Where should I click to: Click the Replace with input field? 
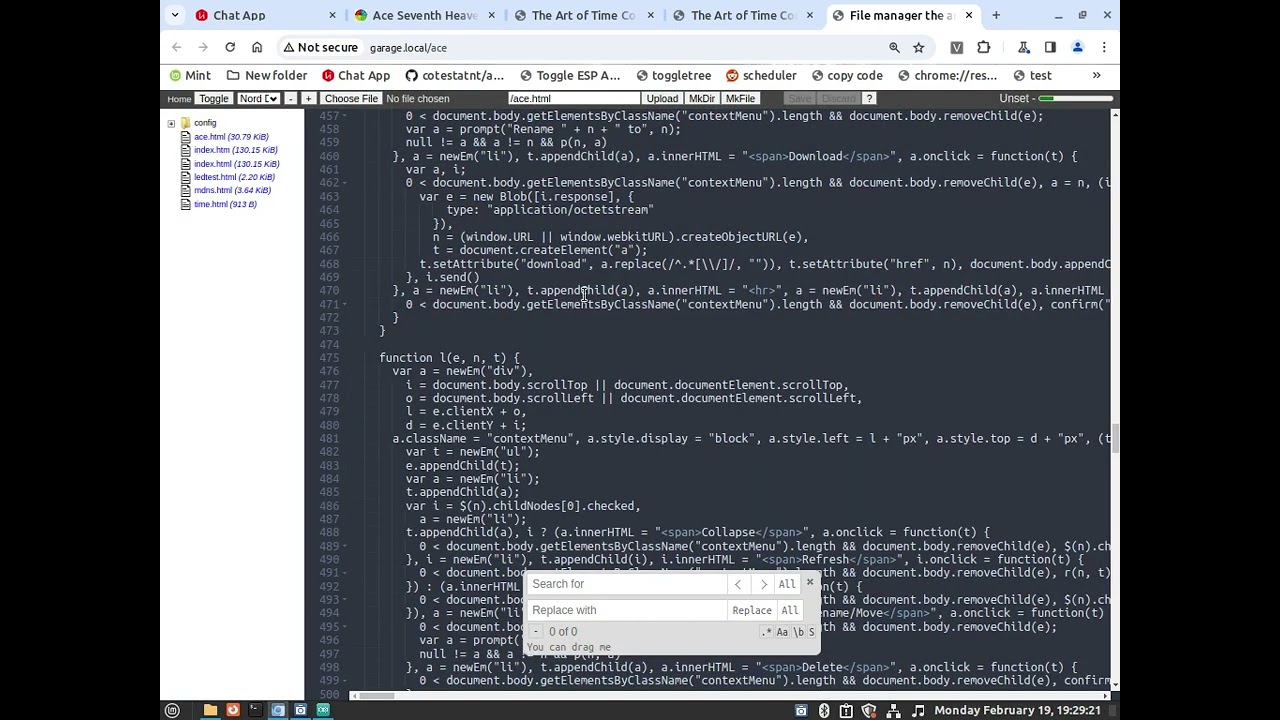627,610
